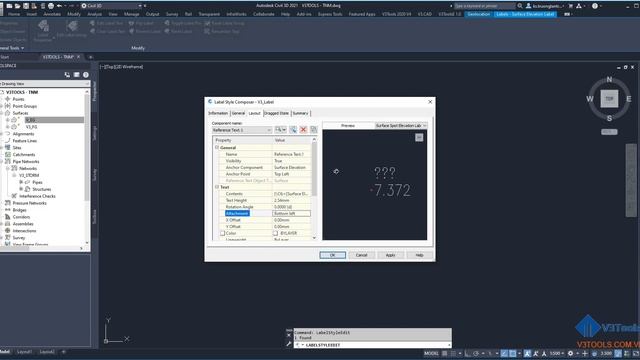640x360 pixels.
Task: Click the red X delete component icon
Action: [303, 130]
